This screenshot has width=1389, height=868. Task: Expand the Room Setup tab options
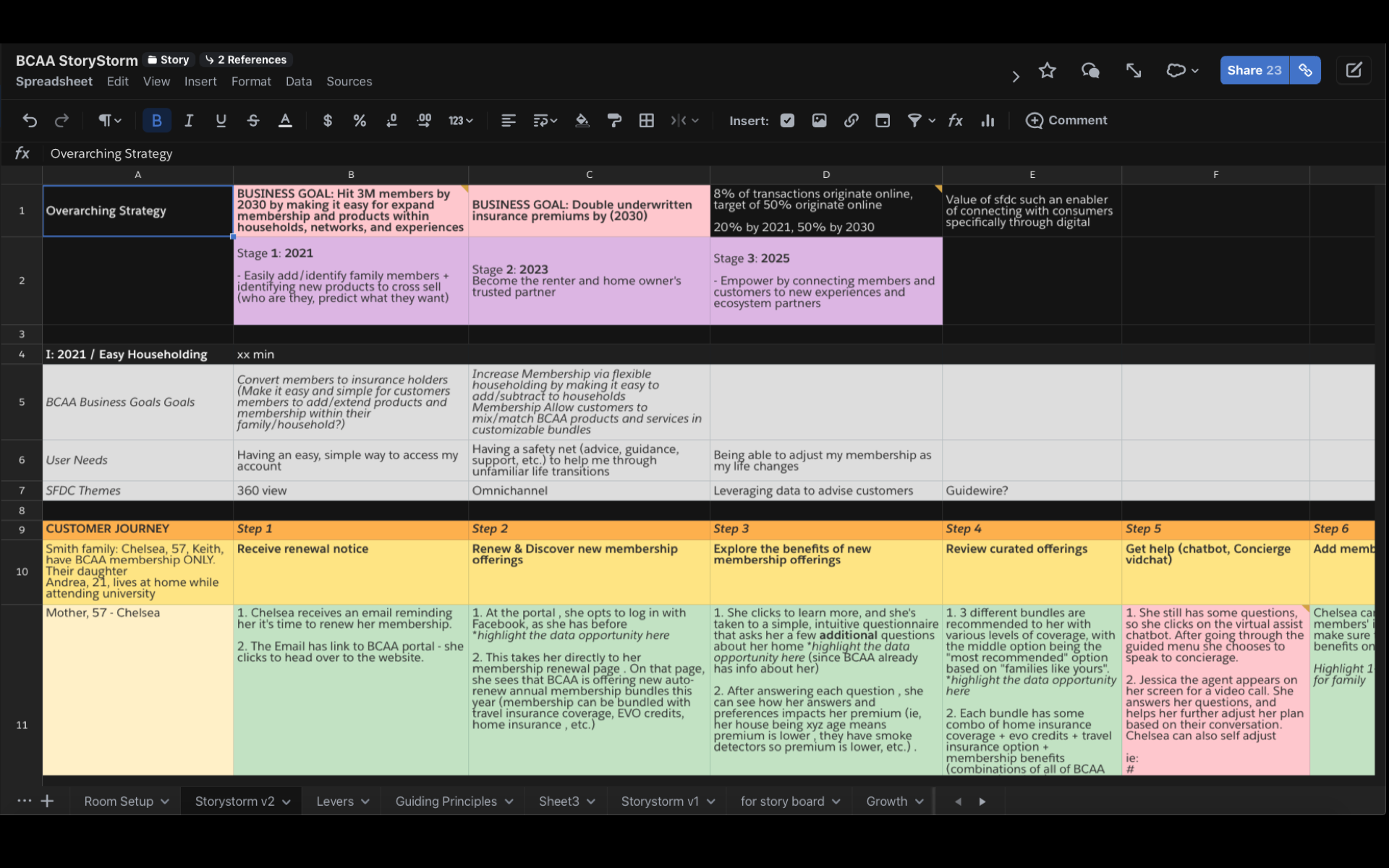click(165, 802)
